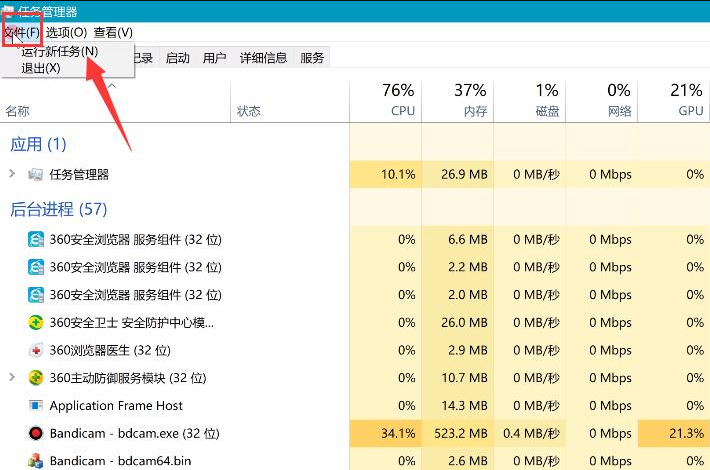
Task: Switch to the 详细信息 tab
Action: pos(263,58)
